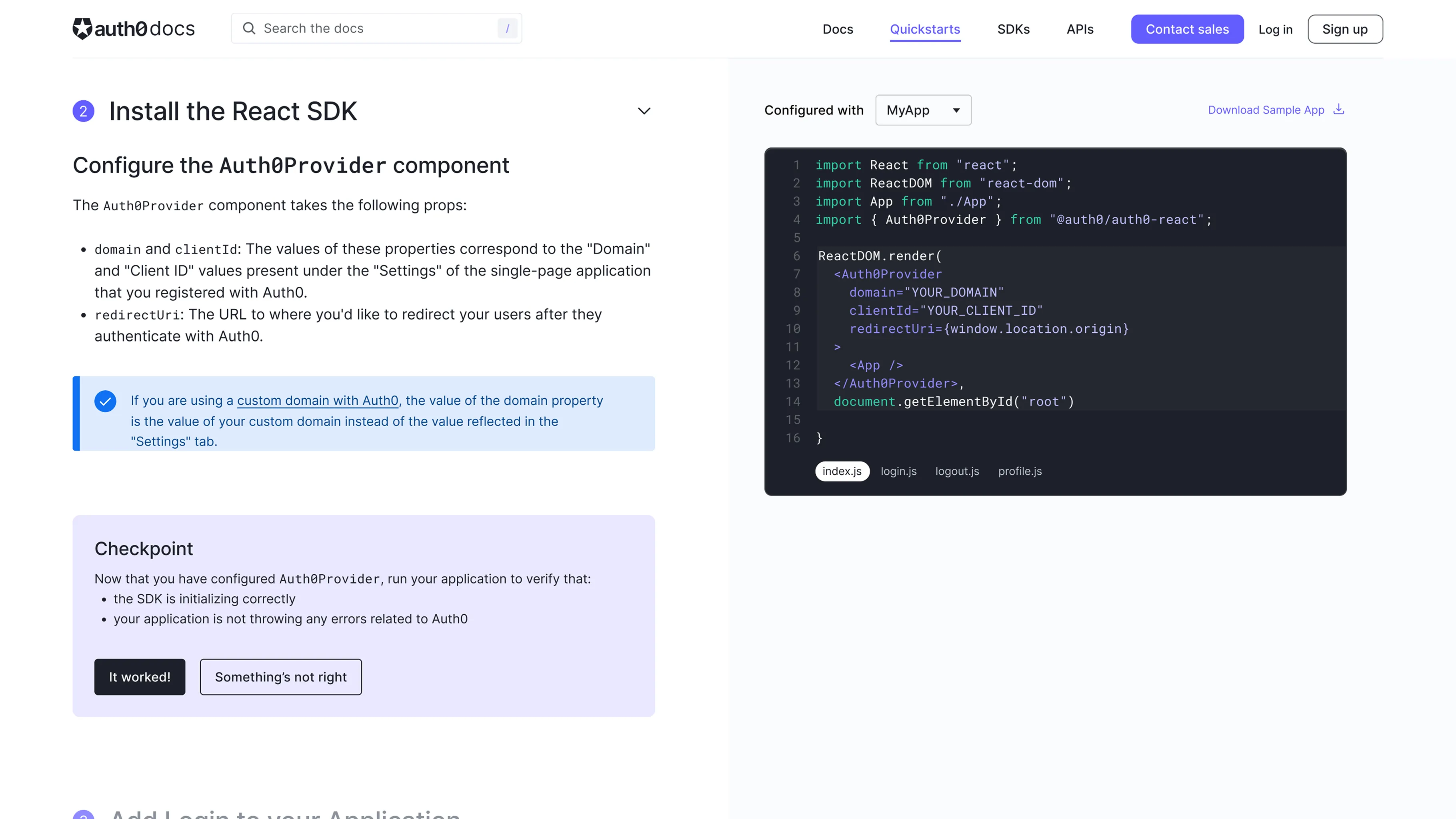This screenshot has width=1456, height=819.
Task: Click the Something's not right button
Action: click(280, 677)
